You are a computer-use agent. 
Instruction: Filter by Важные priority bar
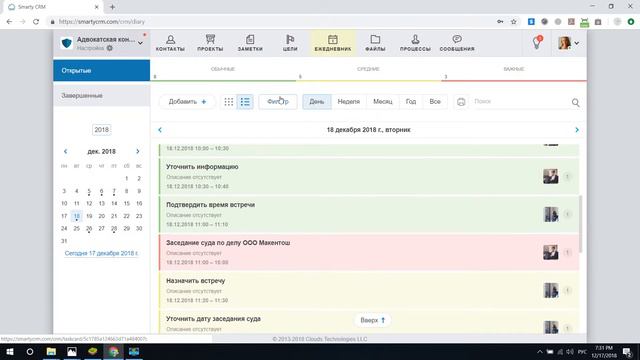pyautogui.click(x=514, y=72)
